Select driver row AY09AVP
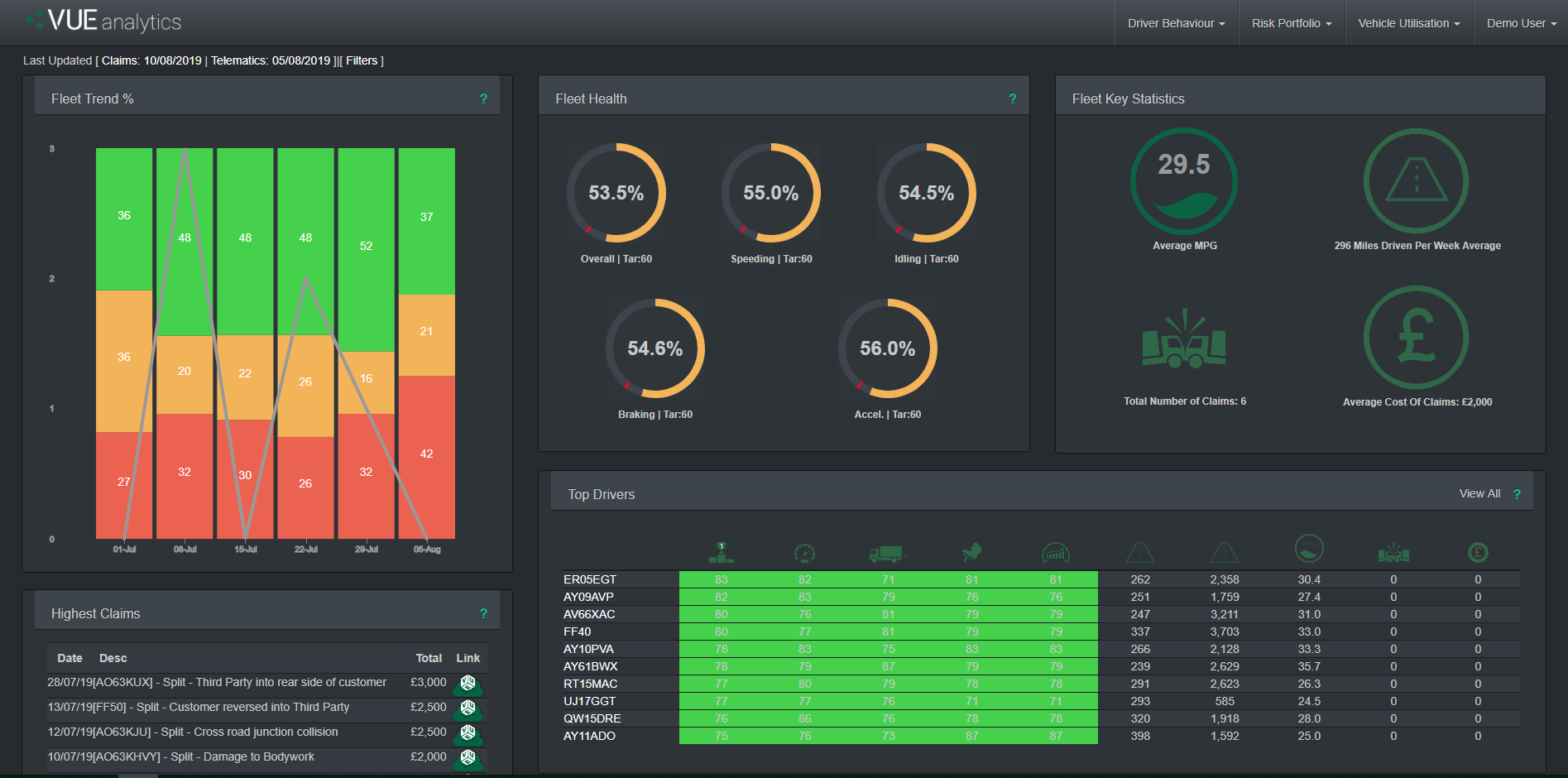Image resolution: width=1568 pixels, height=778 pixels. point(1041,597)
